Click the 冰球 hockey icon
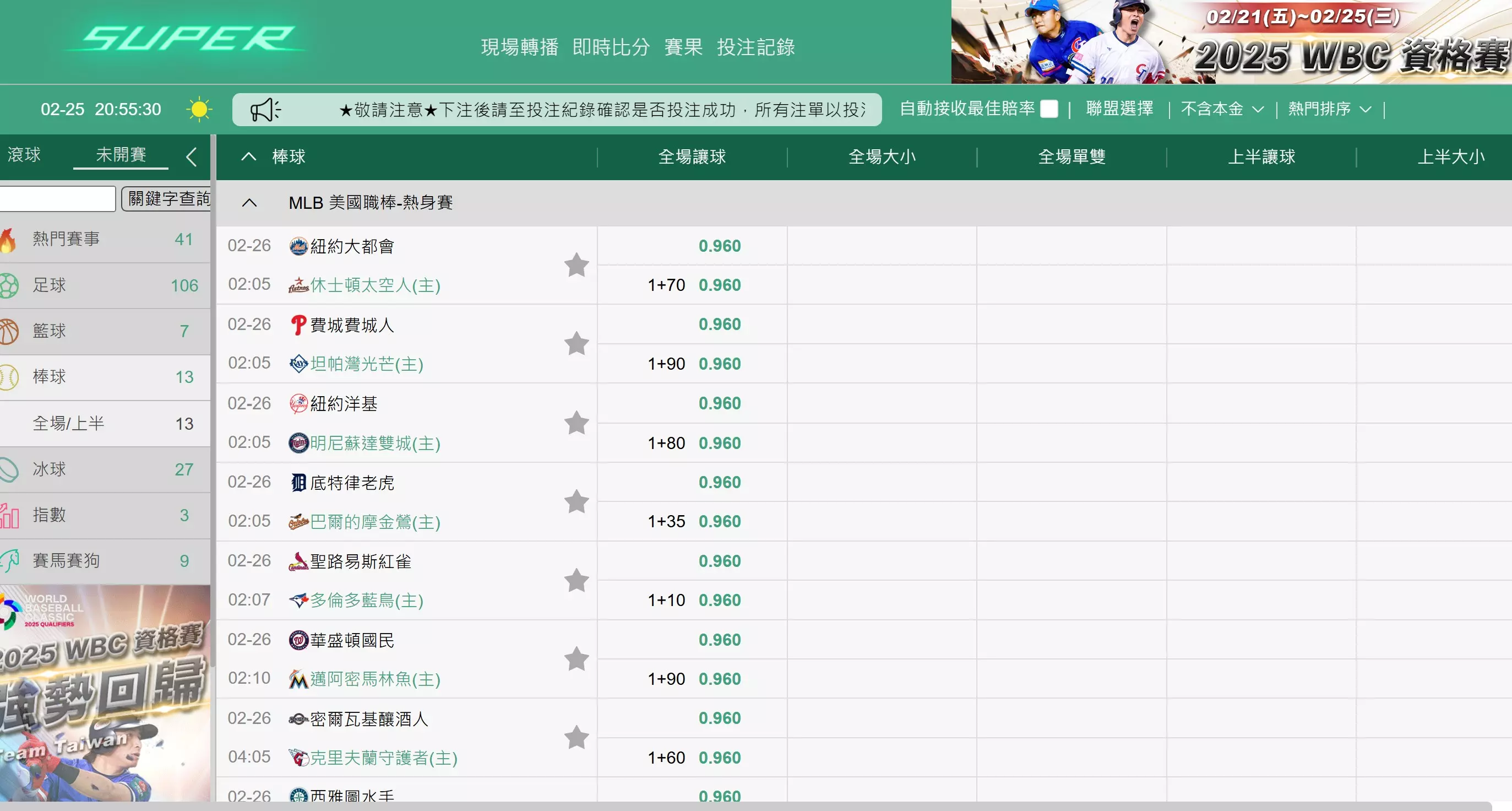Viewport: 1512px width, 811px height. click(9, 469)
